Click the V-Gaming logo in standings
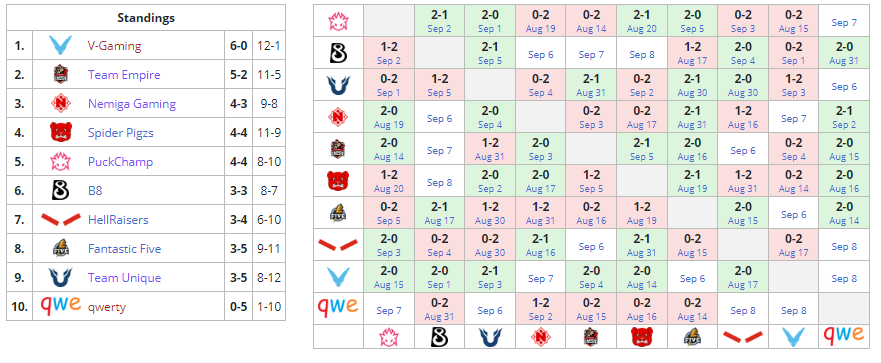The image size is (881, 363). [60, 46]
